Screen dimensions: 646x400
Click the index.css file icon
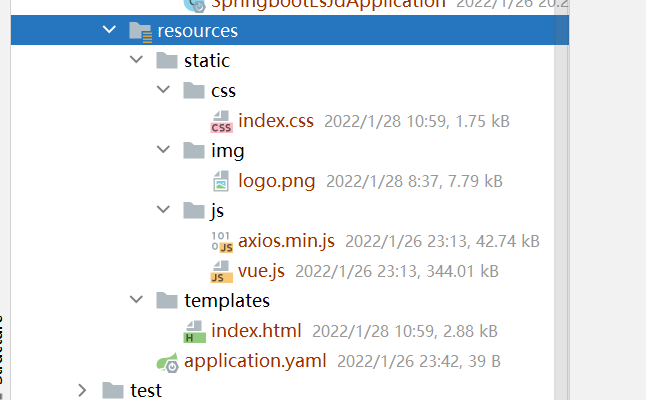(221, 121)
